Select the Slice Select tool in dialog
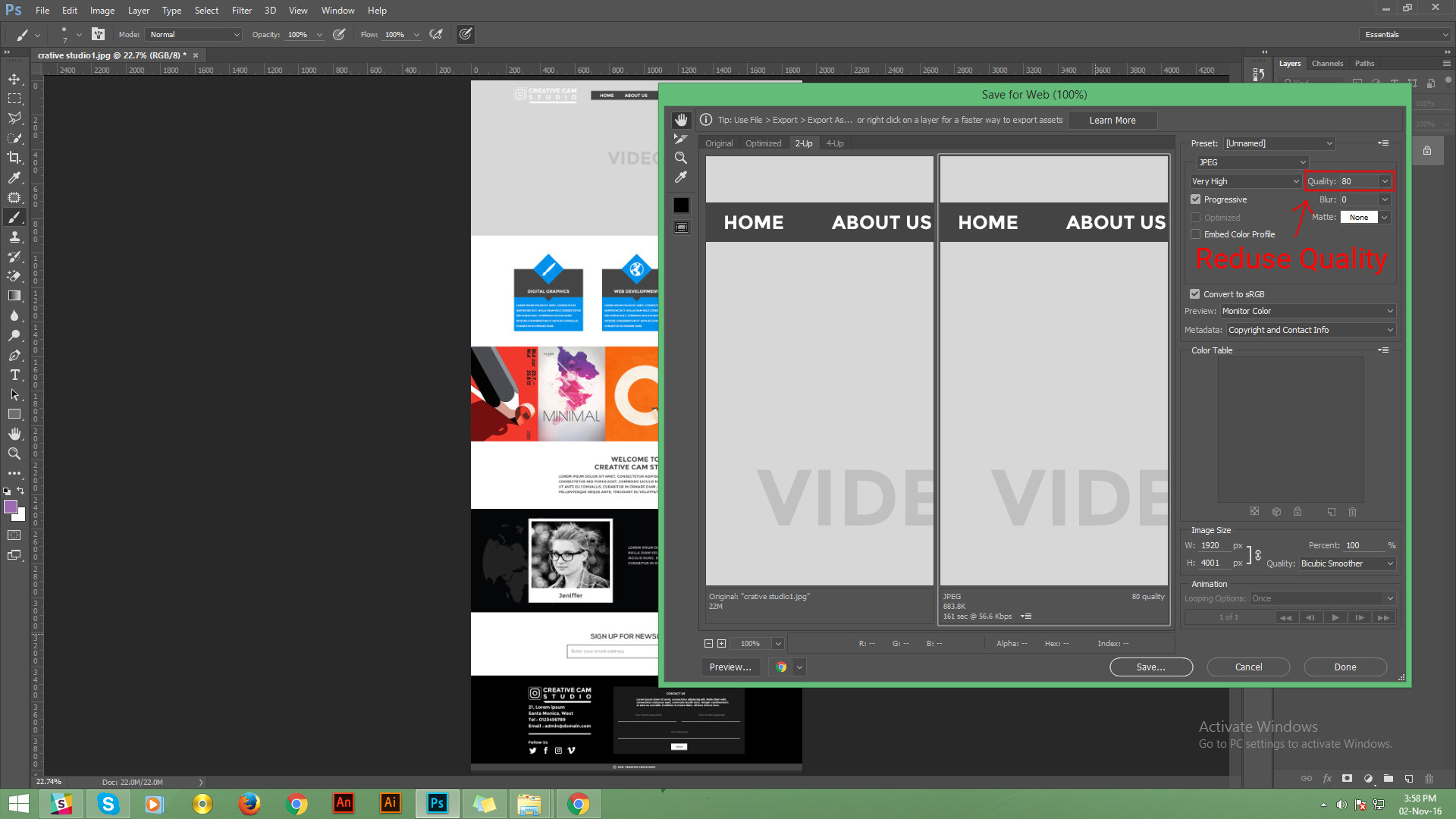The width and height of the screenshot is (1456, 819). [x=681, y=139]
